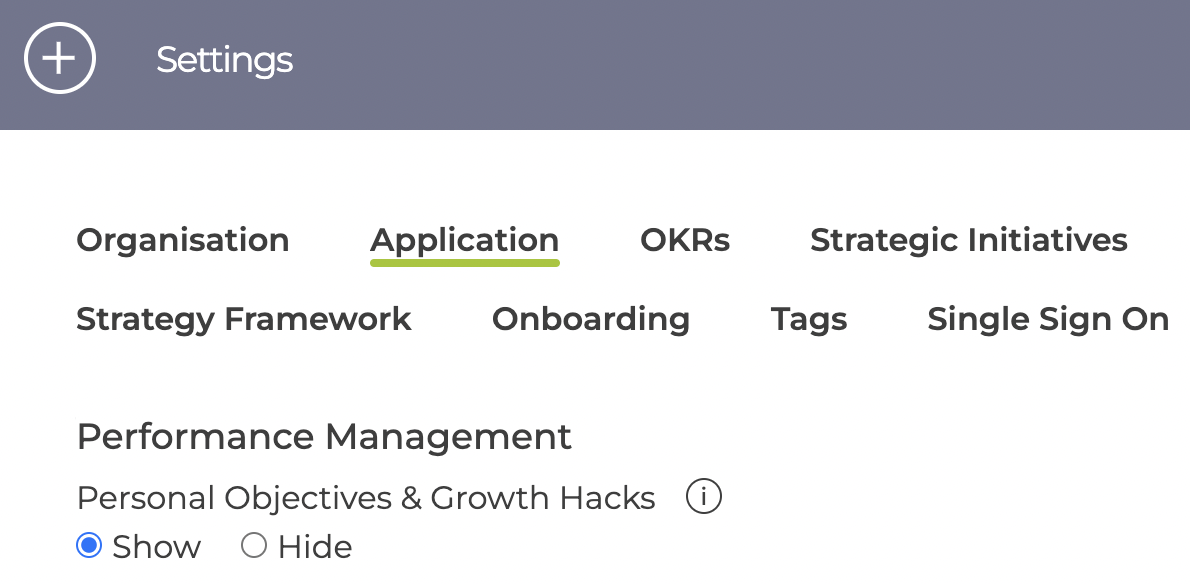Click the blank space right of Performance Management
1190x584 pixels.
coord(880,437)
